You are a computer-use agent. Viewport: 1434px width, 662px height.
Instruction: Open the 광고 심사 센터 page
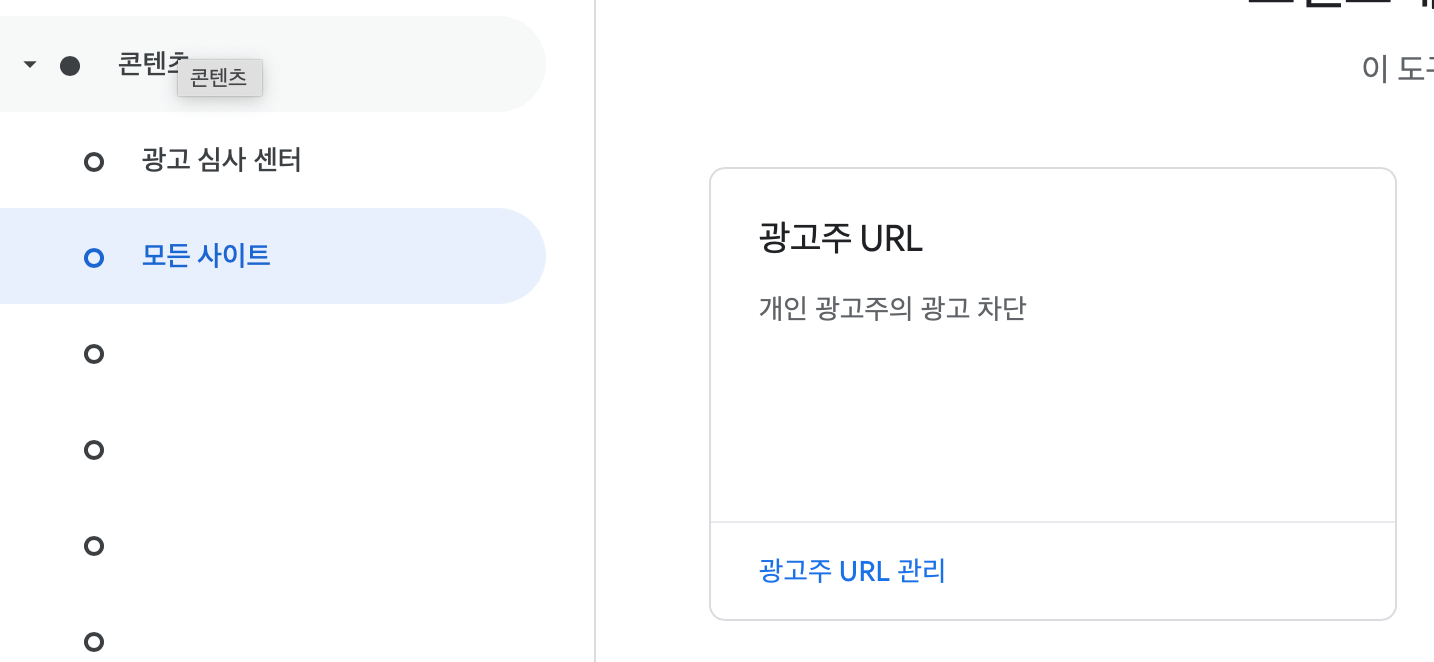point(220,160)
